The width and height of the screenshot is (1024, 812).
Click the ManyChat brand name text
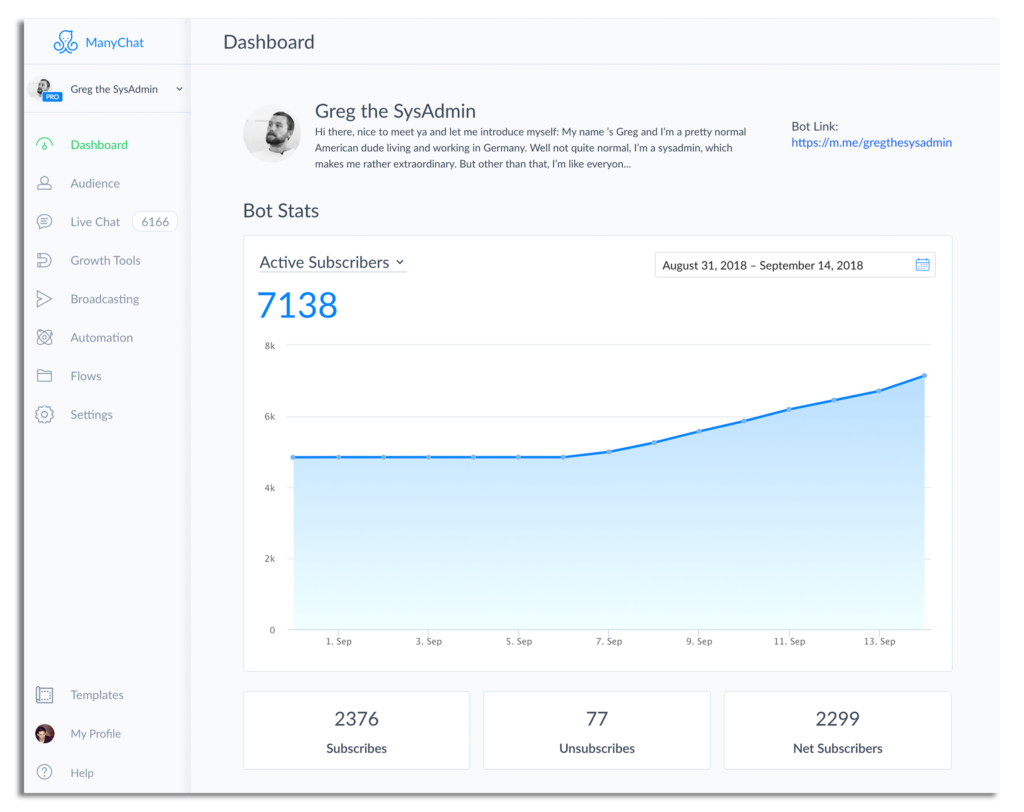pyautogui.click(x=114, y=42)
